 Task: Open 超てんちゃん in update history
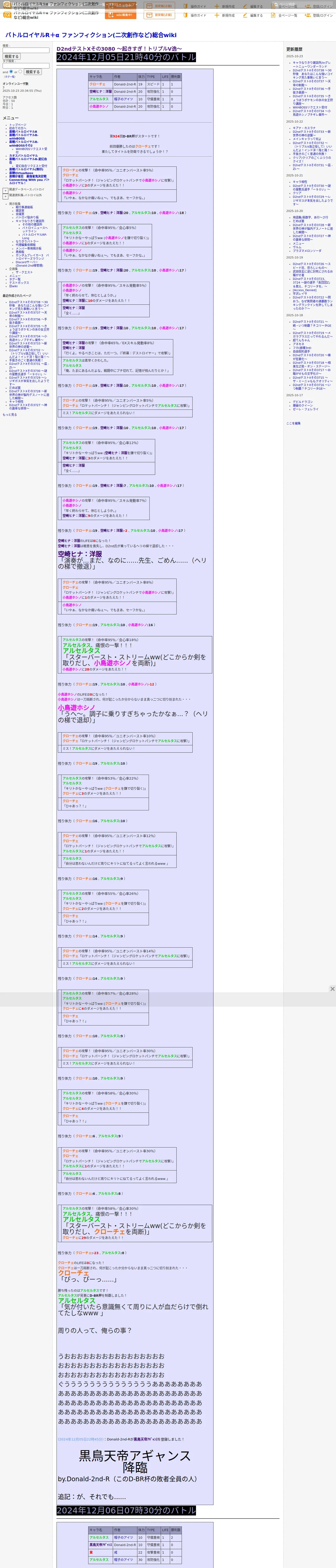[x=301, y=340]
